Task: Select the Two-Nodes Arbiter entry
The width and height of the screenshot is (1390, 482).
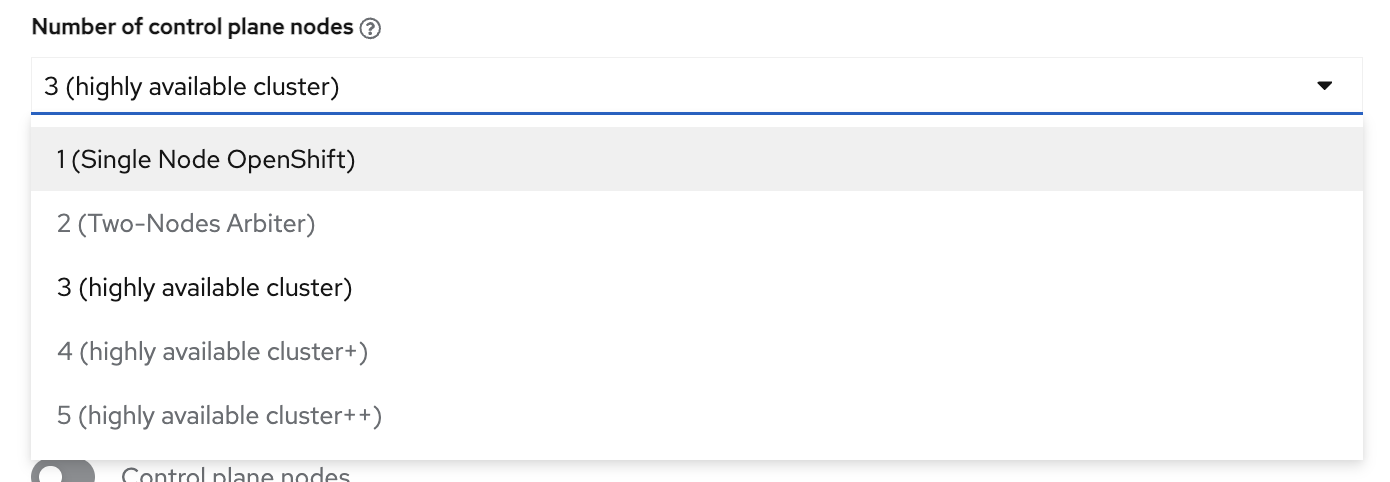Action: (186, 223)
